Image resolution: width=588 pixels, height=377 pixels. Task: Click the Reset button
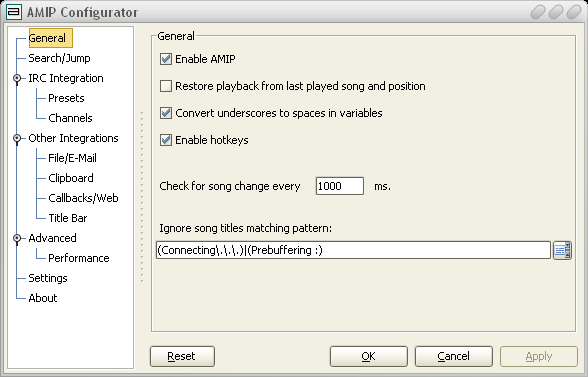(x=182, y=356)
